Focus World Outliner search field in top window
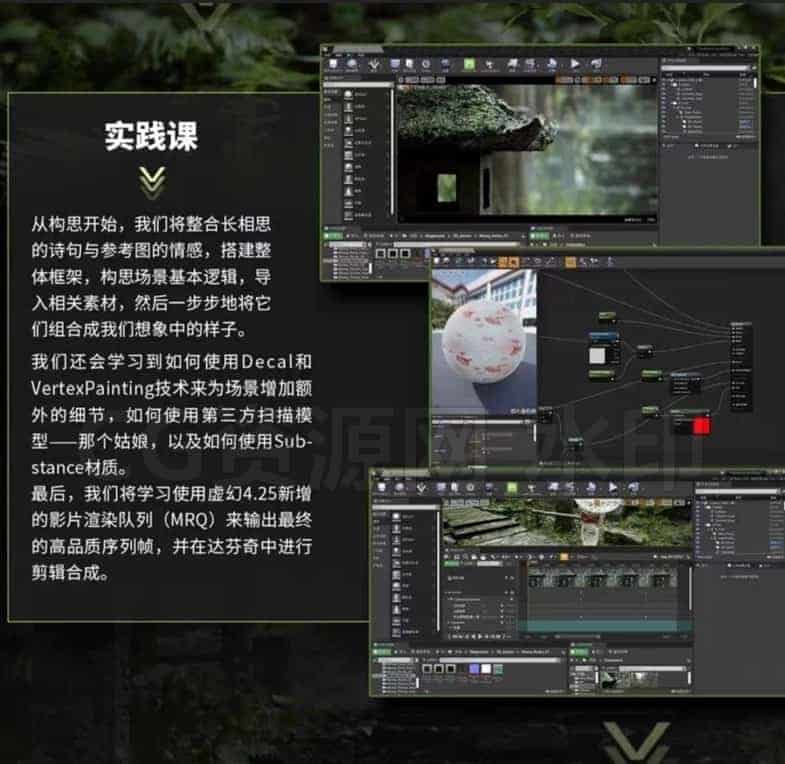Viewport: 785px width, 764px height. click(707, 67)
